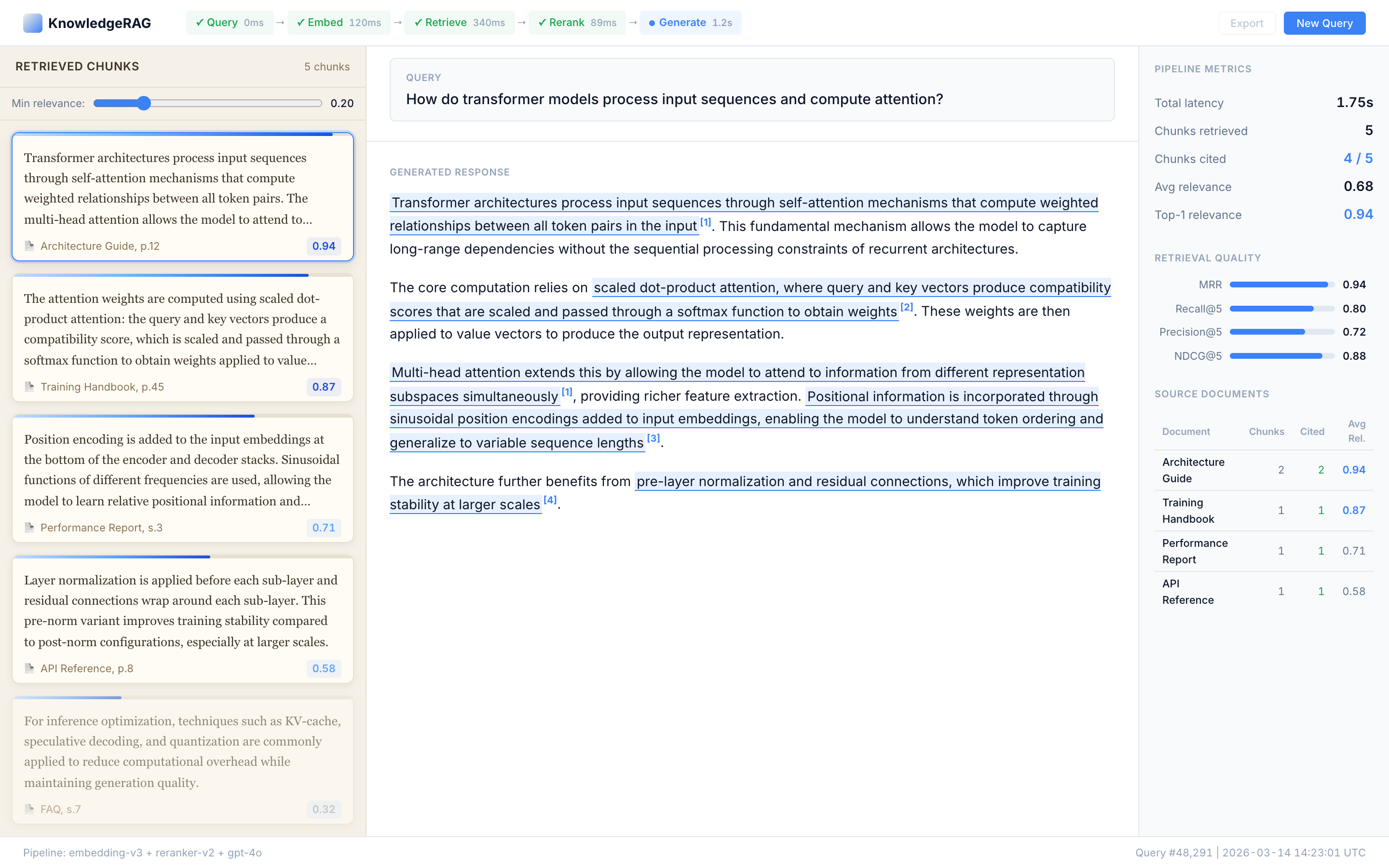Viewport: 1389px width, 868px height.
Task: Adjust the Min relevance slider
Action: [144, 103]
